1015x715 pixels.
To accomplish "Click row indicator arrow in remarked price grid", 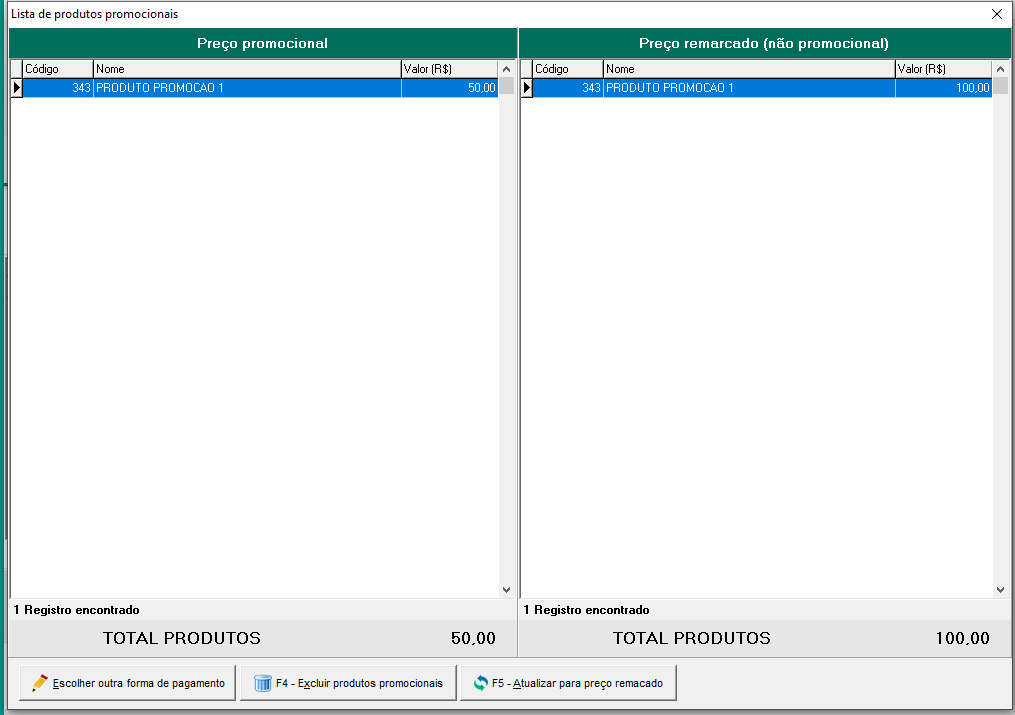I will (x=526, y=88).
